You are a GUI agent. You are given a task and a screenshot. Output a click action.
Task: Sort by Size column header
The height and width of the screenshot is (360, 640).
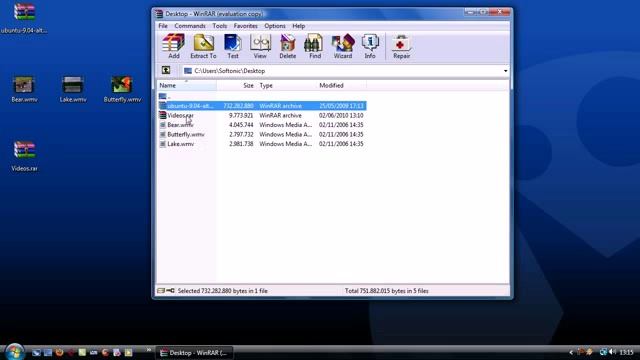coord(236,85)
